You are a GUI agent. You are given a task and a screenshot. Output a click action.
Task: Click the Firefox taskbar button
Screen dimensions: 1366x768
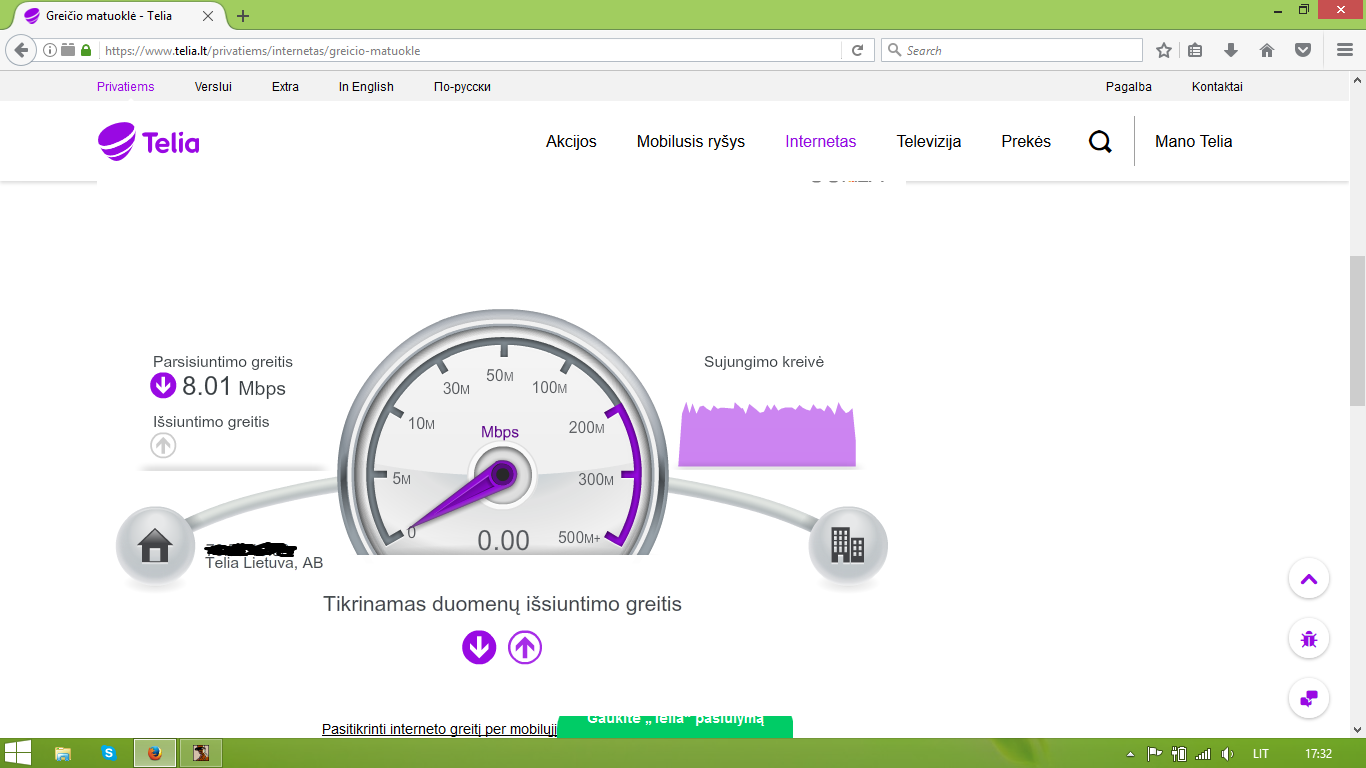[155, 753]
